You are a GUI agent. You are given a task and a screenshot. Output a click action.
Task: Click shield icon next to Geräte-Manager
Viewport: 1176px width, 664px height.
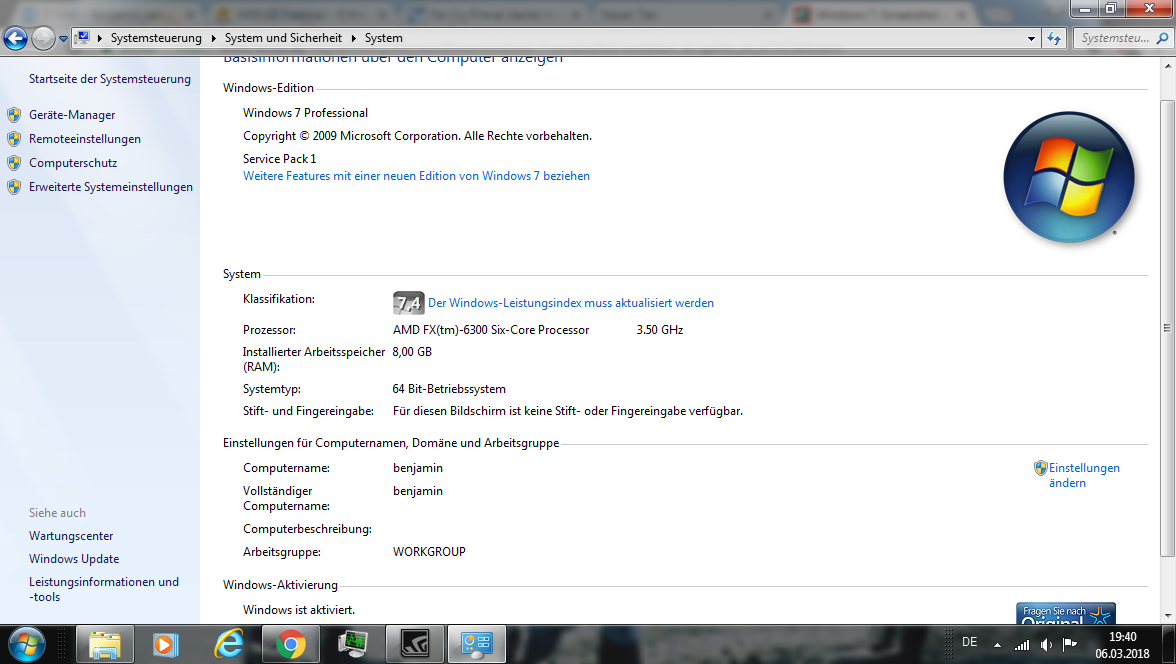click(x=14, y=115)
